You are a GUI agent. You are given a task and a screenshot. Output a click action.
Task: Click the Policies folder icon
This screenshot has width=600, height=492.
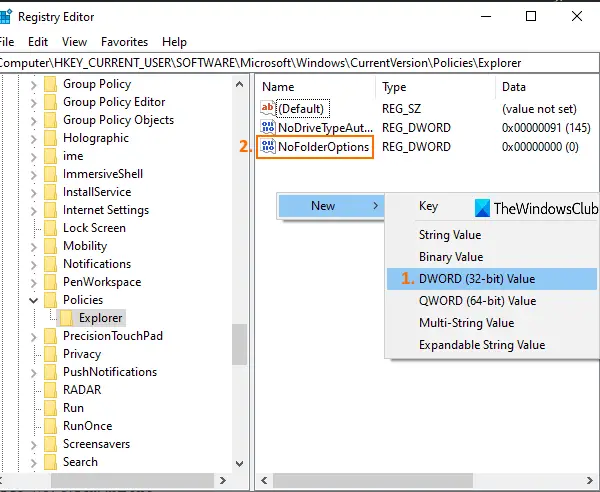tap(51, 300)
